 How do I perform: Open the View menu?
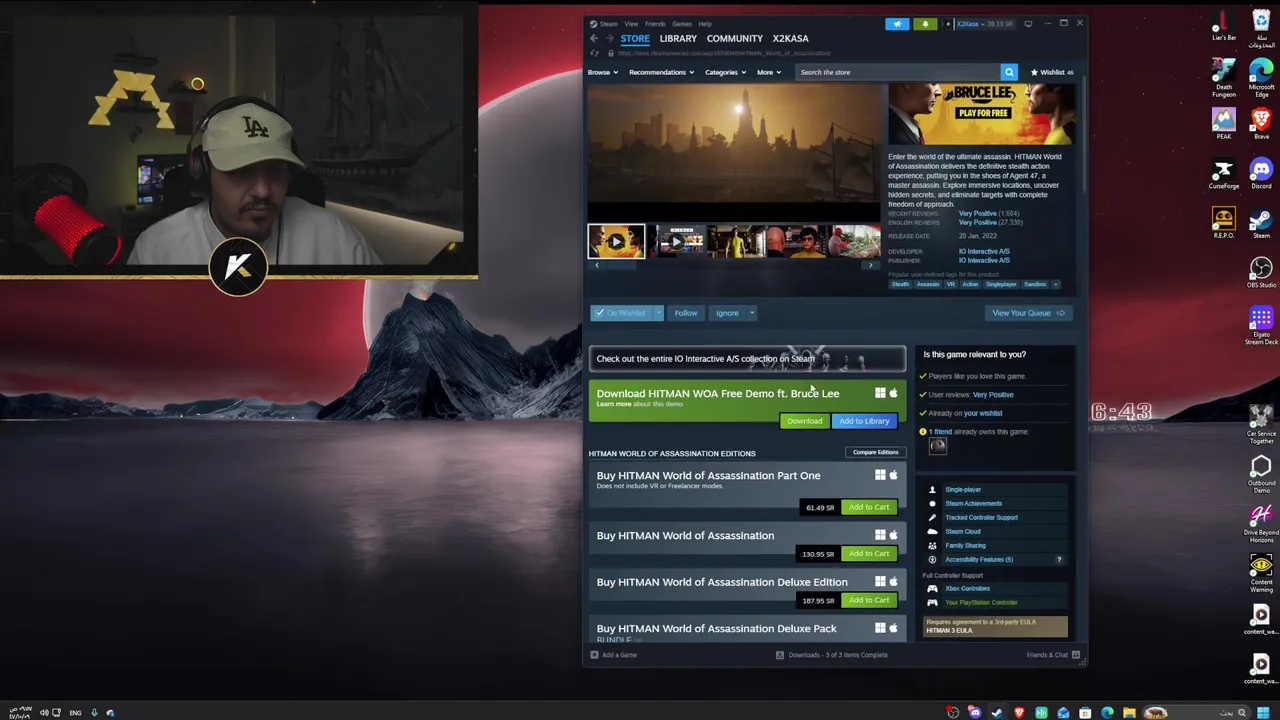click(631, 24)
